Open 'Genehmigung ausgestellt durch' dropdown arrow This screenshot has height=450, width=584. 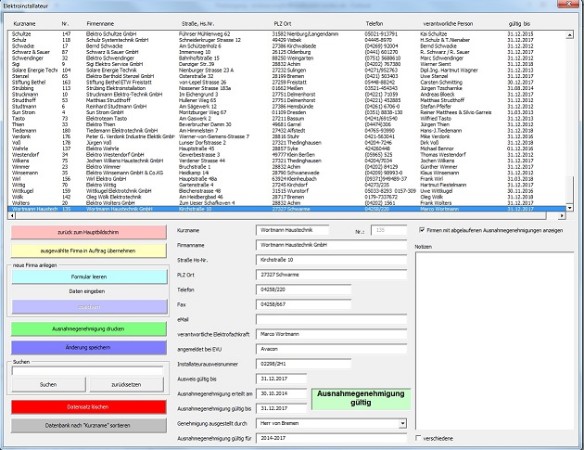pyautogui.click(x=403, y=424)
